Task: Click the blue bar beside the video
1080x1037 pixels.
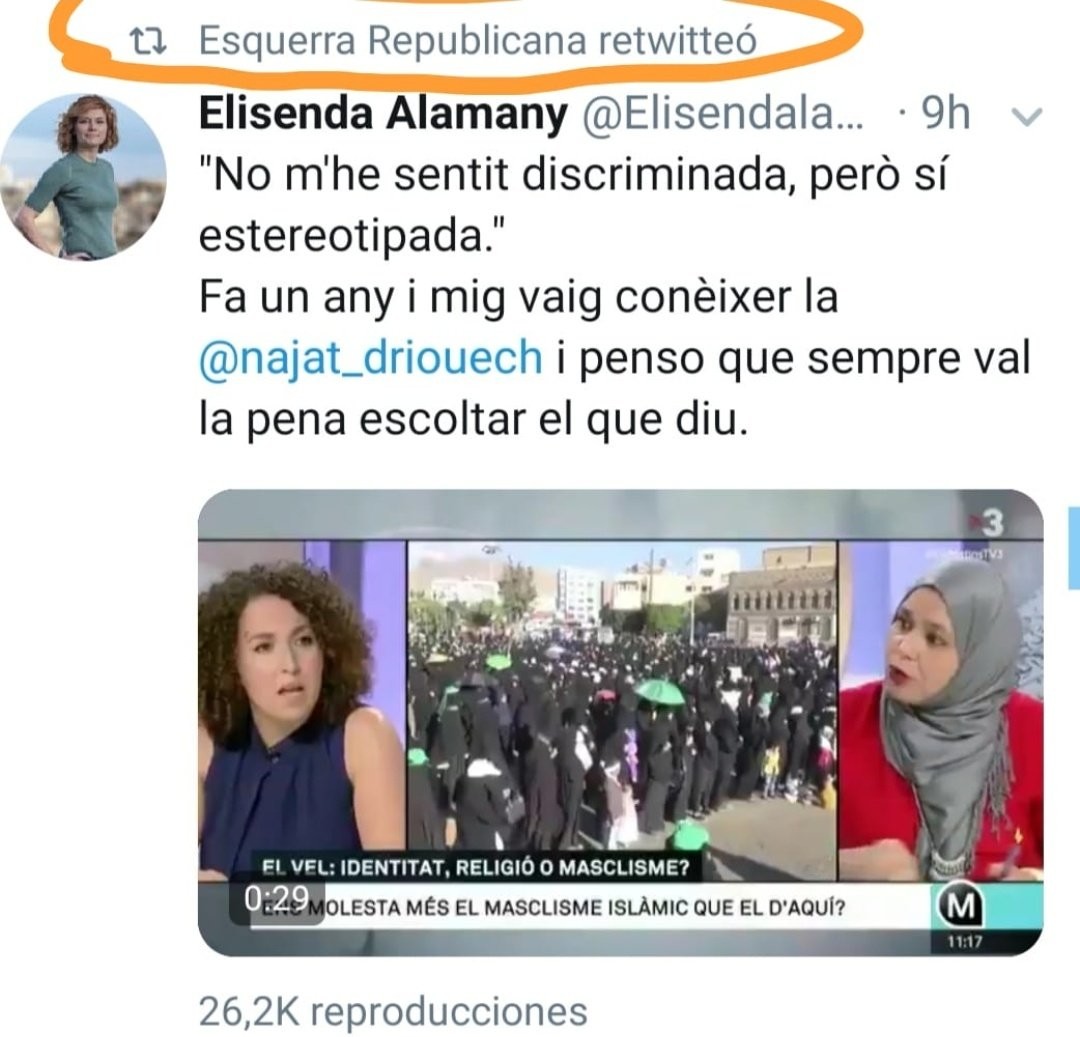Action: [x=1074, y=547]
